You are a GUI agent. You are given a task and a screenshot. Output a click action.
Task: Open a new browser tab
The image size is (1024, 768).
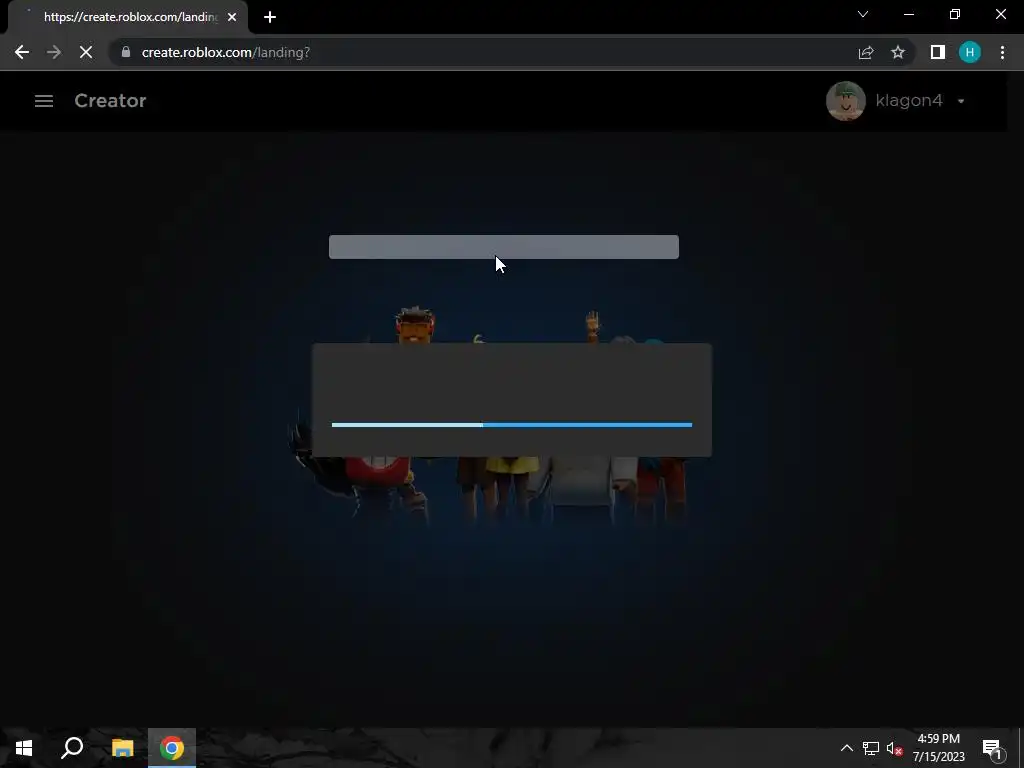coord(270,17)
